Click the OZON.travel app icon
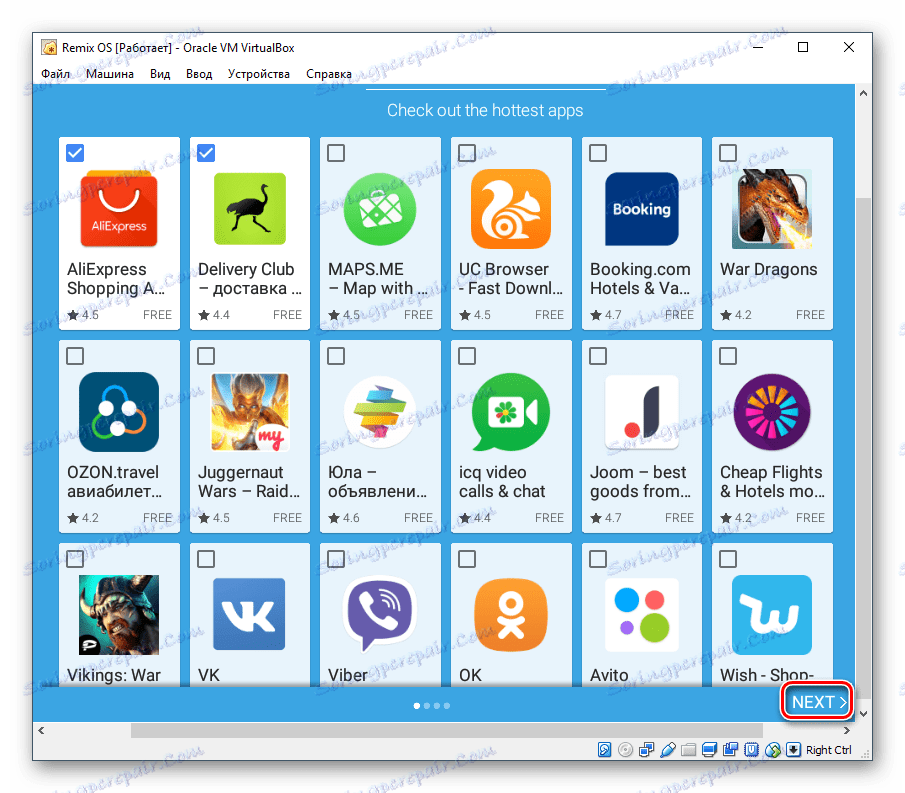Viewport: 905px width, 793px height. 119,412
